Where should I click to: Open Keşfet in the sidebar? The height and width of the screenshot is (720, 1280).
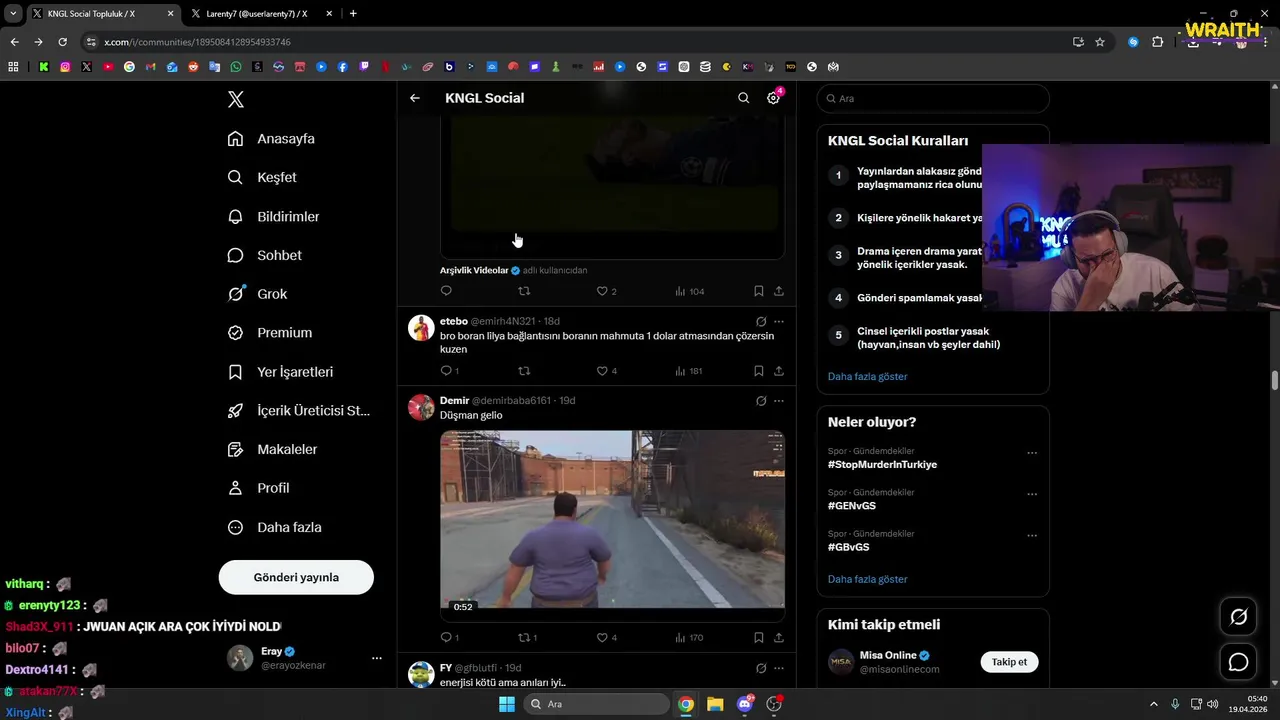262,177
